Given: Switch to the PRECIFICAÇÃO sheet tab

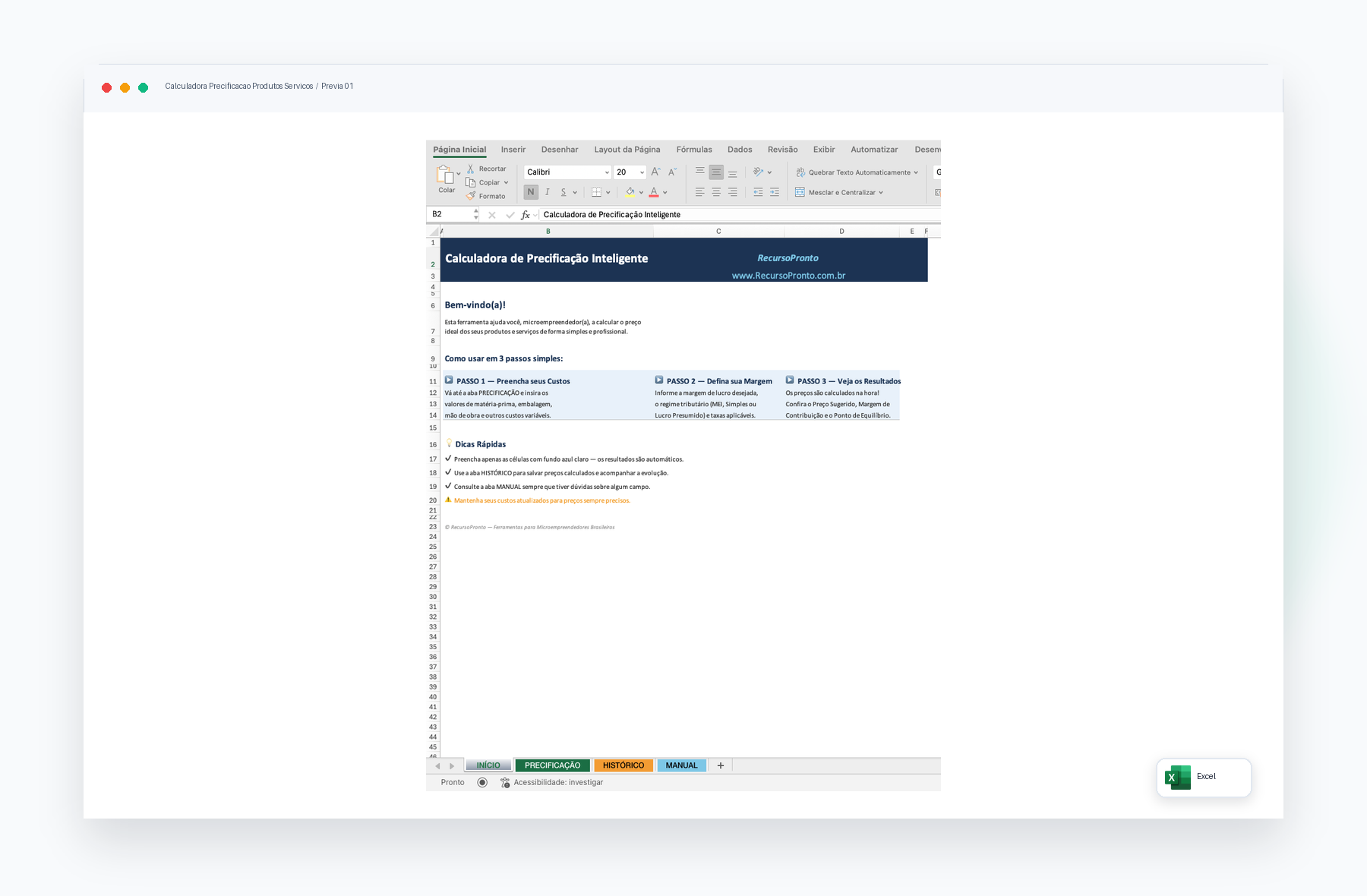Looking at the screenshot, I should [x=552, y=765].
